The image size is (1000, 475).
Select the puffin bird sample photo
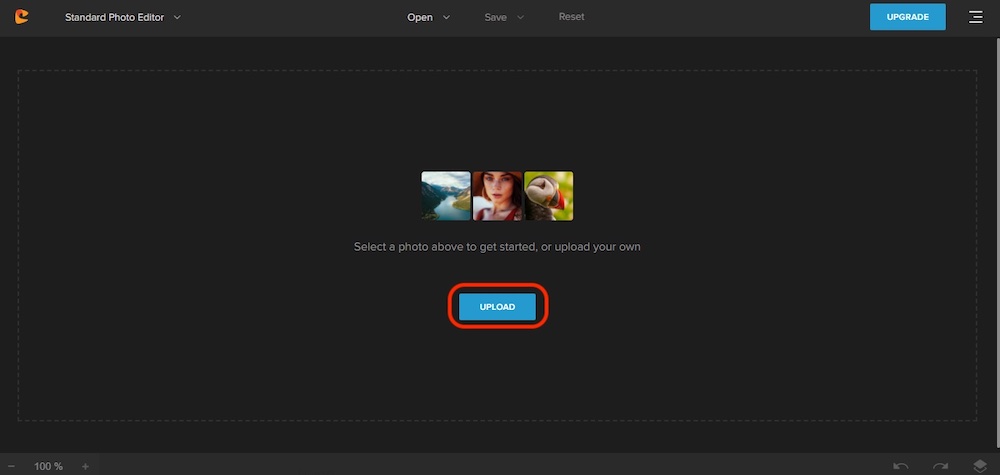(x=548, y=196)
